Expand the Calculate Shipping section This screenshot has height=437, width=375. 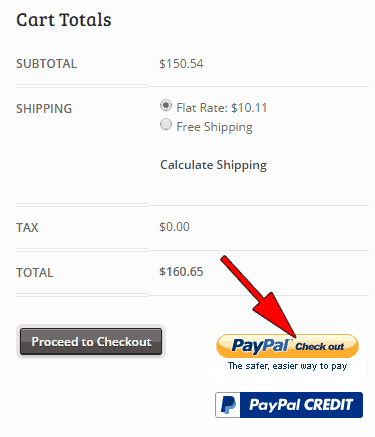click(214, 165)
